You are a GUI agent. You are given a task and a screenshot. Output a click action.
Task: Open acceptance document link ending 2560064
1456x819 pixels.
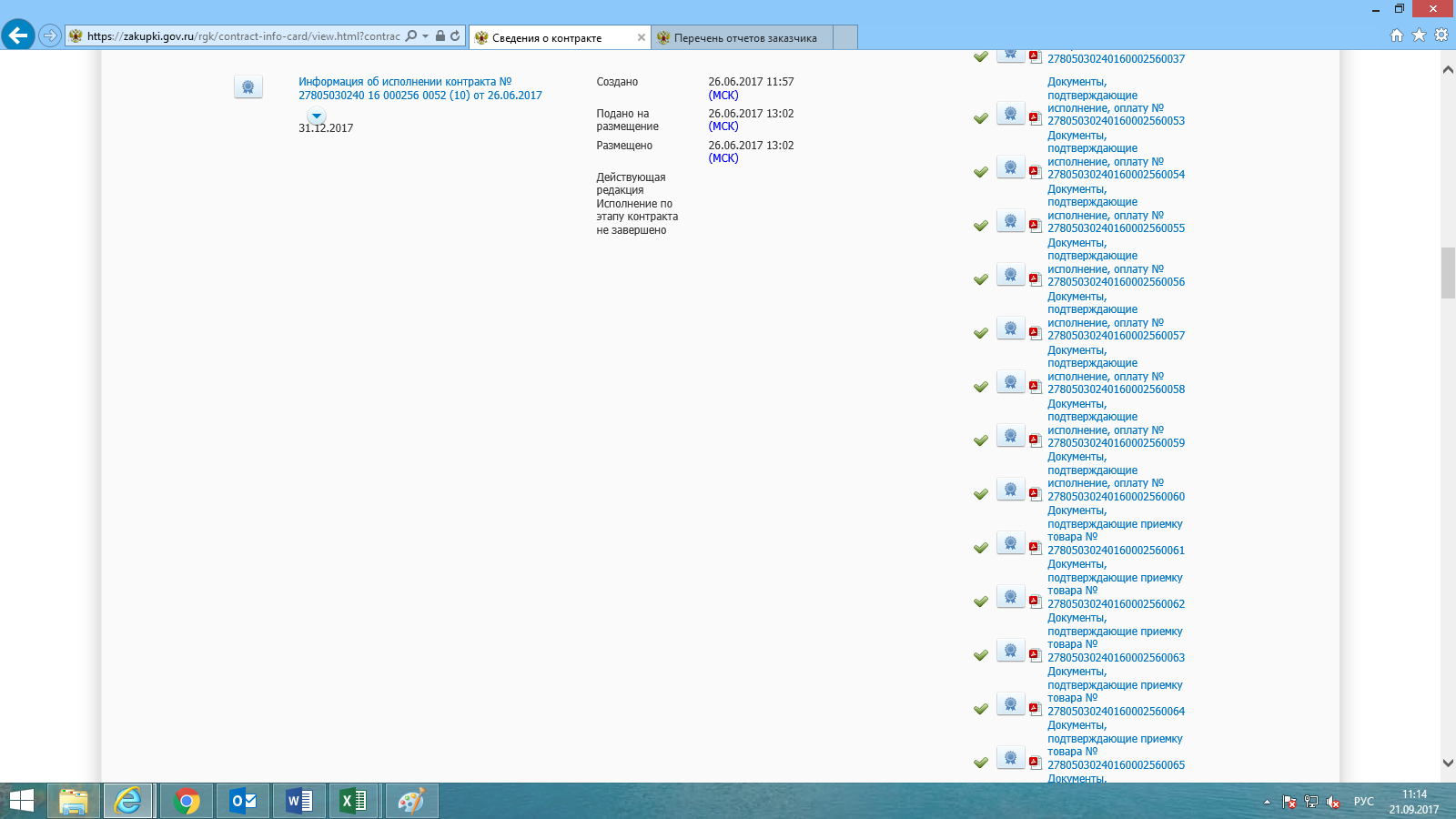[x=1116, y=692]
